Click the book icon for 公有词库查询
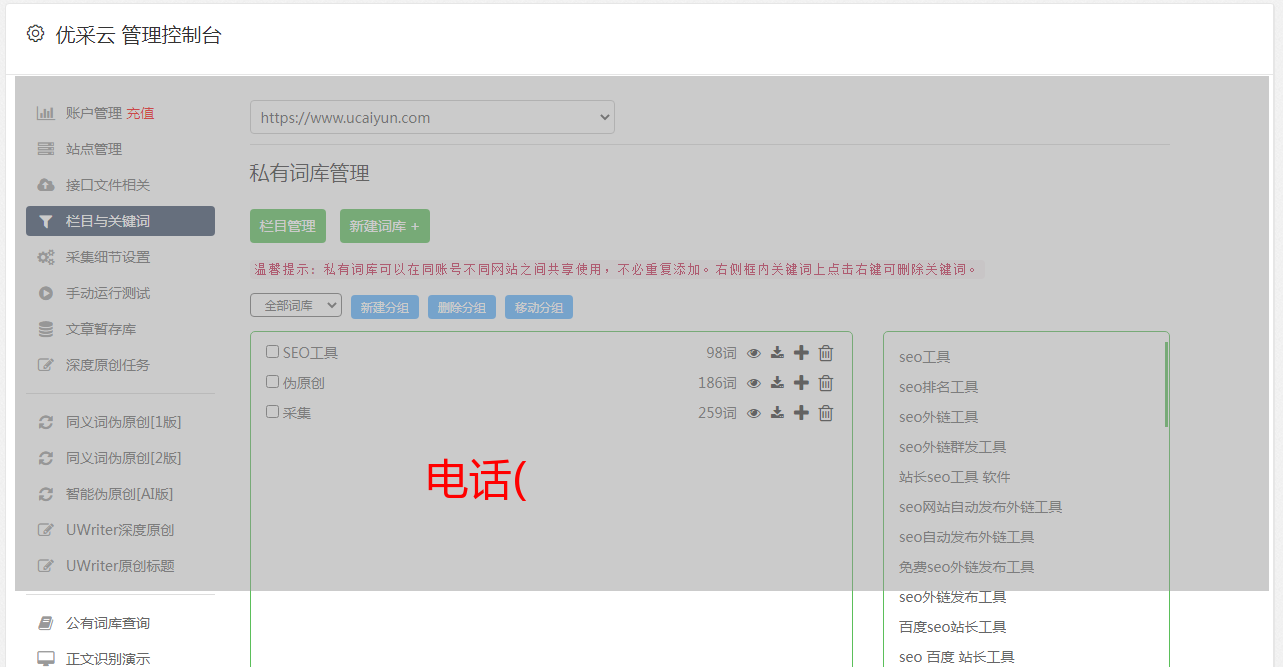This screenshot has height=667, width=1283. tap(45, 623)
